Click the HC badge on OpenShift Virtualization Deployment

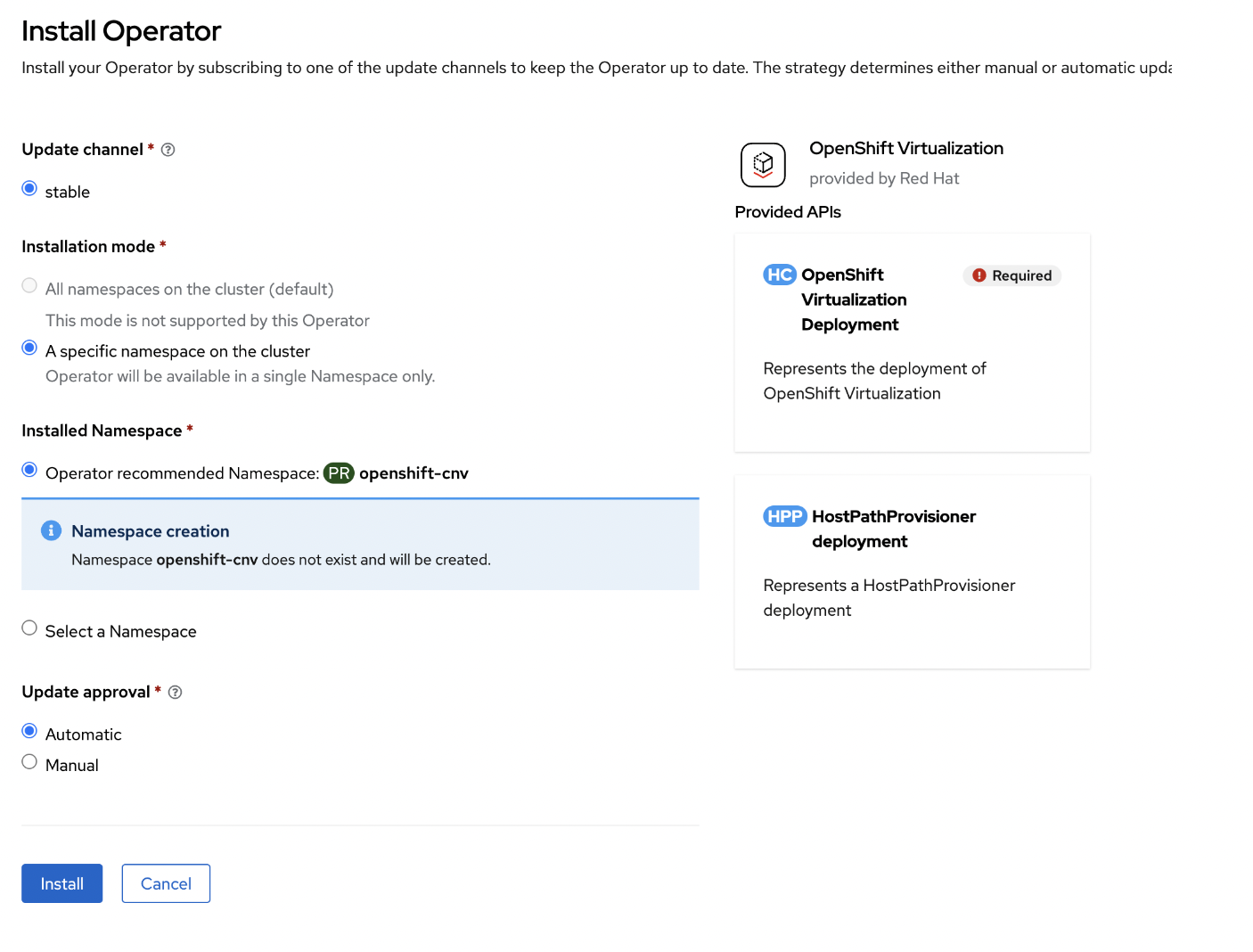pos(779,275)
